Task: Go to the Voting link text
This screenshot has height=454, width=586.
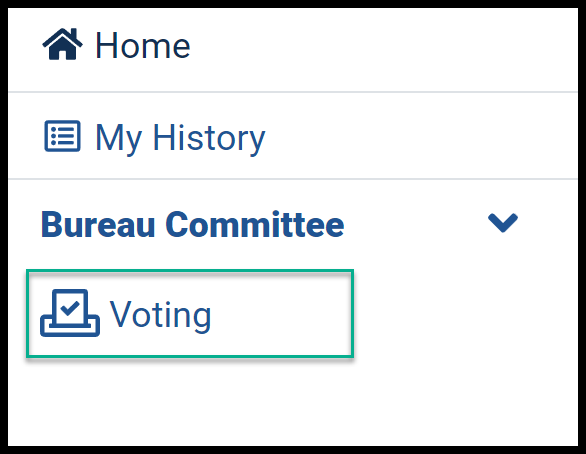Action: coord(161,315)
